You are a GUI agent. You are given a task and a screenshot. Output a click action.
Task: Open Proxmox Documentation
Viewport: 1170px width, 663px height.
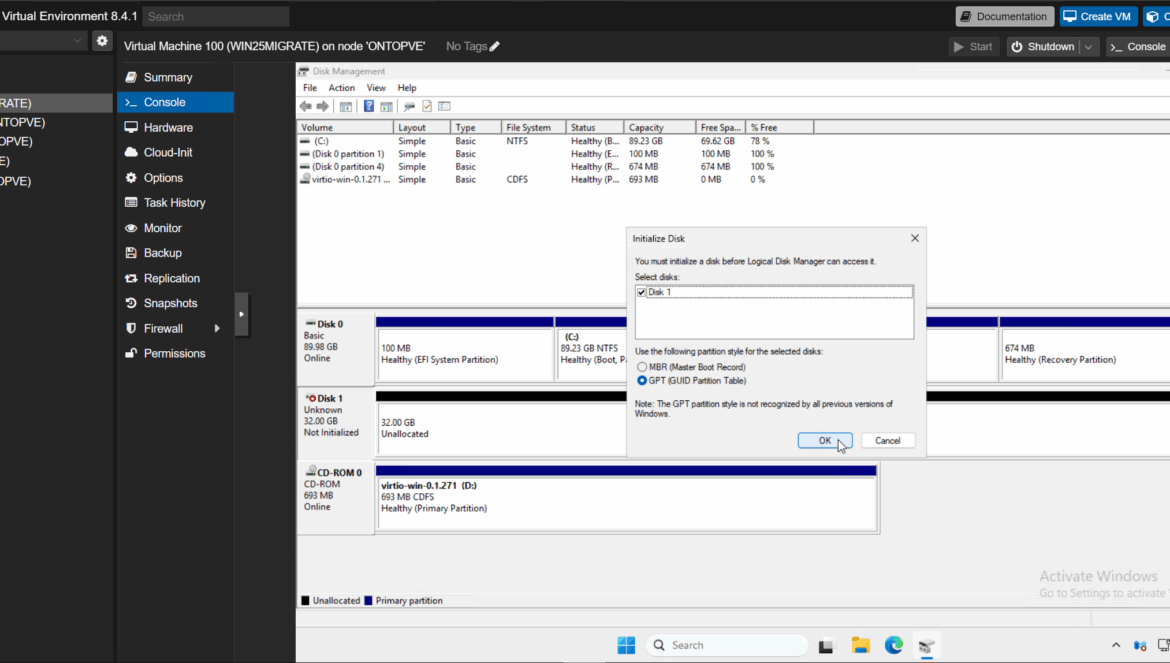click(x=1005, y=16)
